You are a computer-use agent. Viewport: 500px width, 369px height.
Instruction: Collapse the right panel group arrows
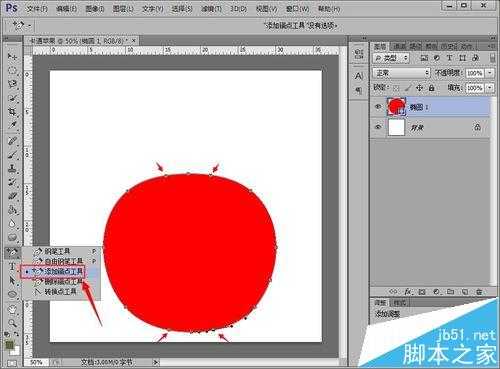pos(492,38)
